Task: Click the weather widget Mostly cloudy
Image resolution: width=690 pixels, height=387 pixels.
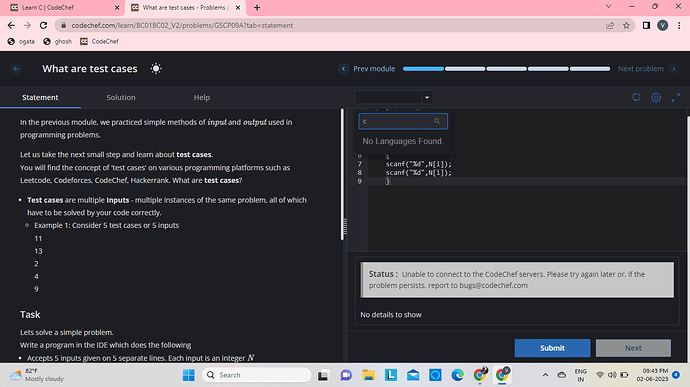Action: (37, 375)
